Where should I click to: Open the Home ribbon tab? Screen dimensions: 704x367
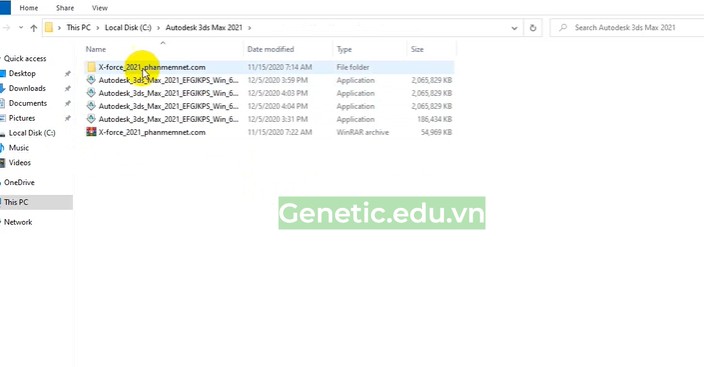click(29, 8)
